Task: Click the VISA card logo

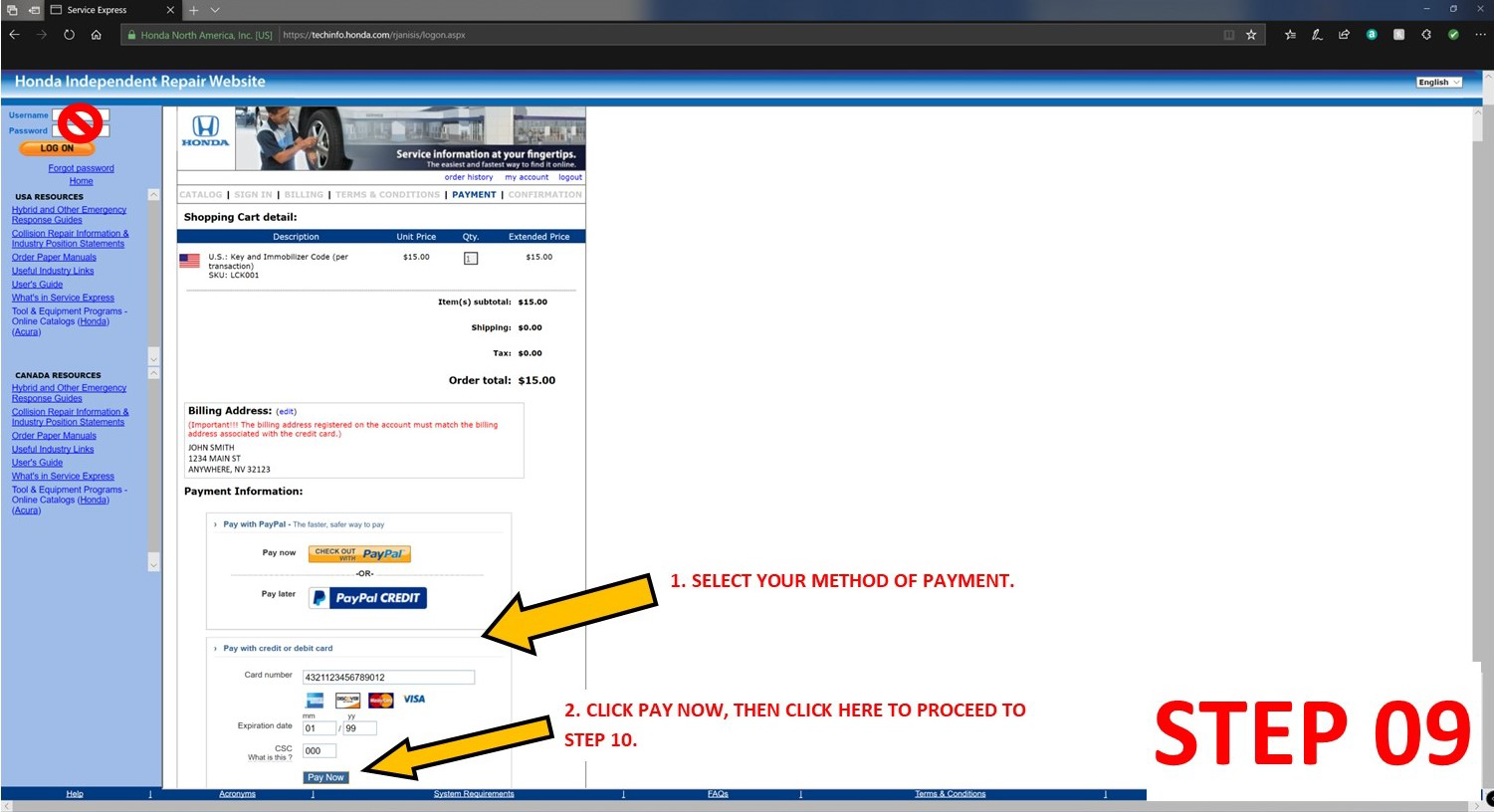Action: click(x=414, y=700)
